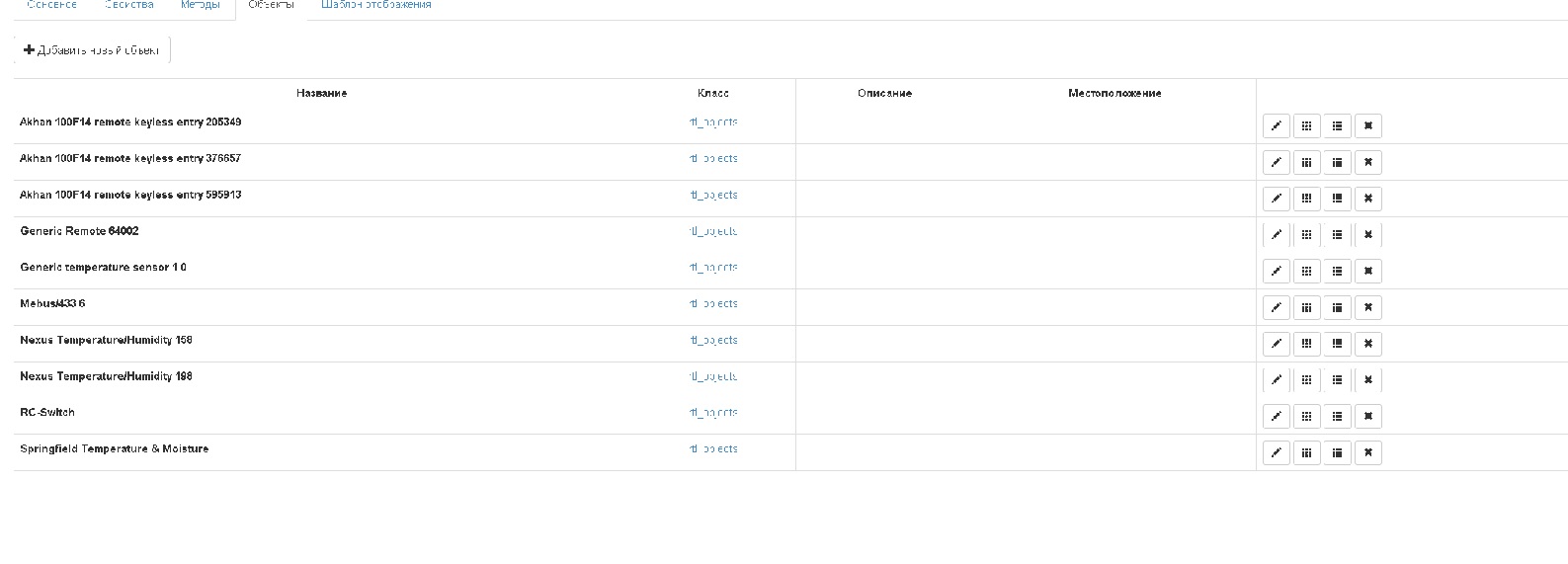Delete Akhan 100F14 keyless entry 376657
Viewport: 1568px width, 564px height.
(1368, 163)
